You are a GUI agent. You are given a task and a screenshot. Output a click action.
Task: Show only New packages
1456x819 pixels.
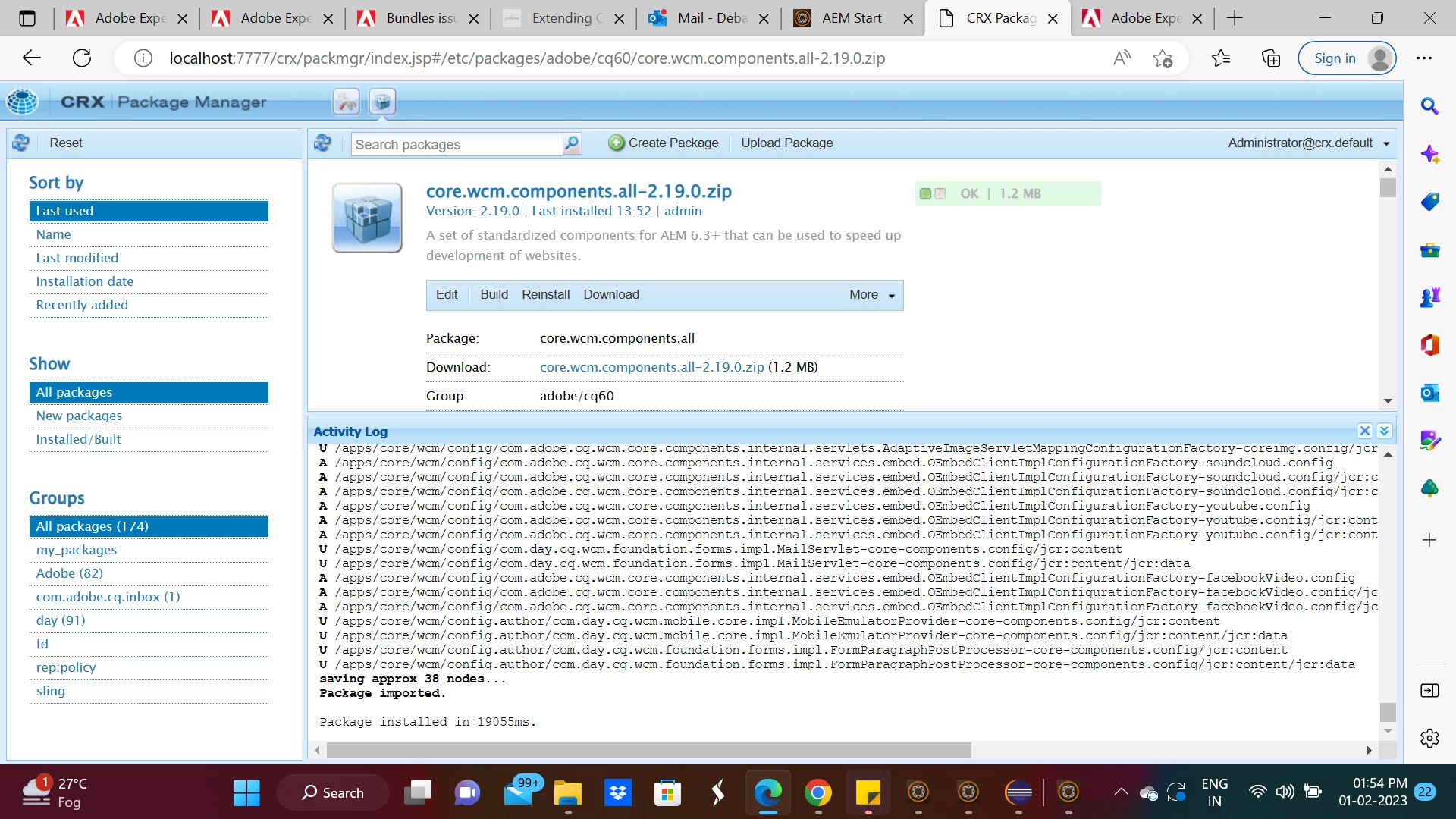[x=79, y=416]
